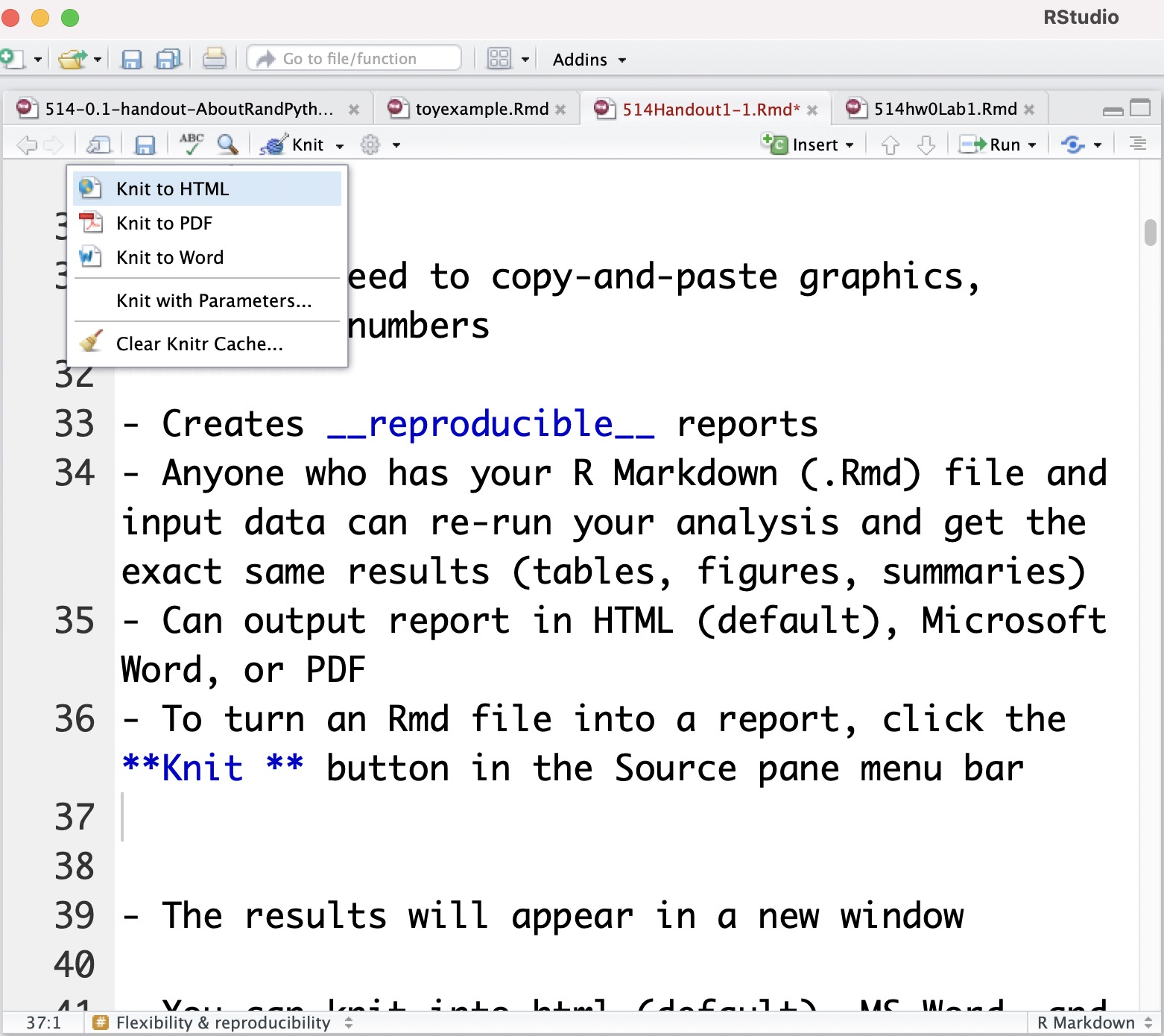
Task: Open the new file dropdown arrow
Action: [37, 59]
